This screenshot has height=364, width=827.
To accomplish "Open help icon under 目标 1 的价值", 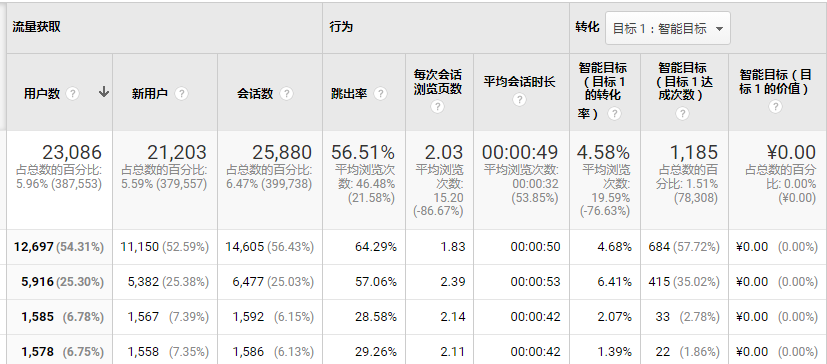I will pyautogui.click(x=775, y=107).
